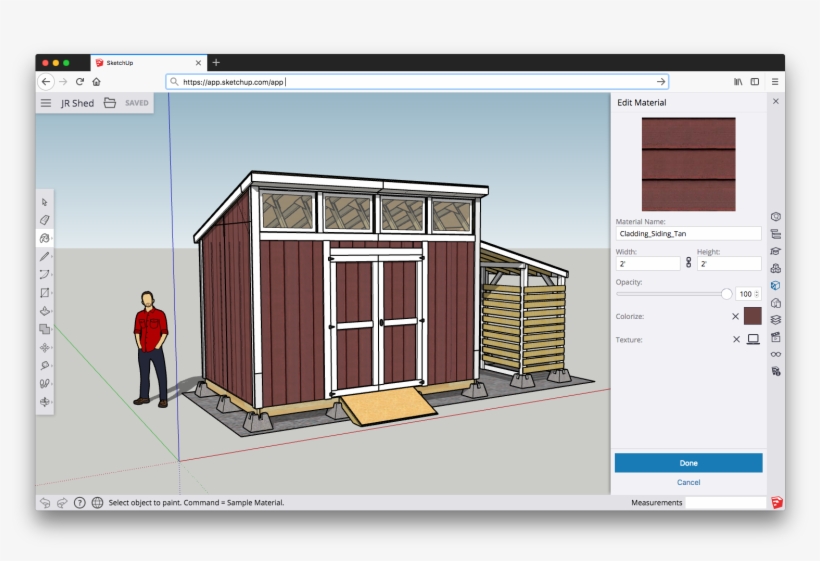The image size is (820, 561).
Task: Open the Instructor graduation cap panel
Action: point(776,251)
